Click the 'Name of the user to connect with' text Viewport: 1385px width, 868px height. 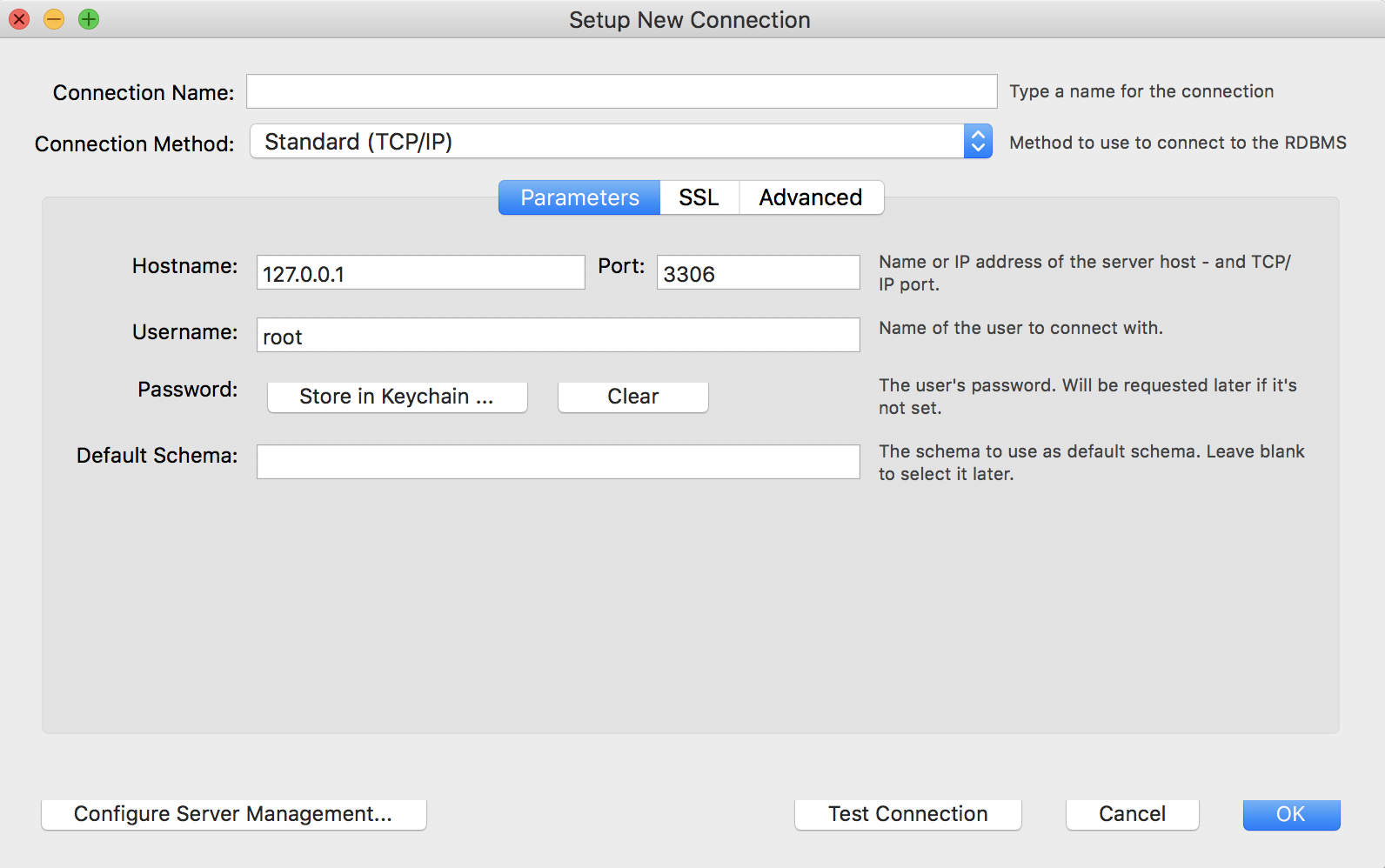1020,328
